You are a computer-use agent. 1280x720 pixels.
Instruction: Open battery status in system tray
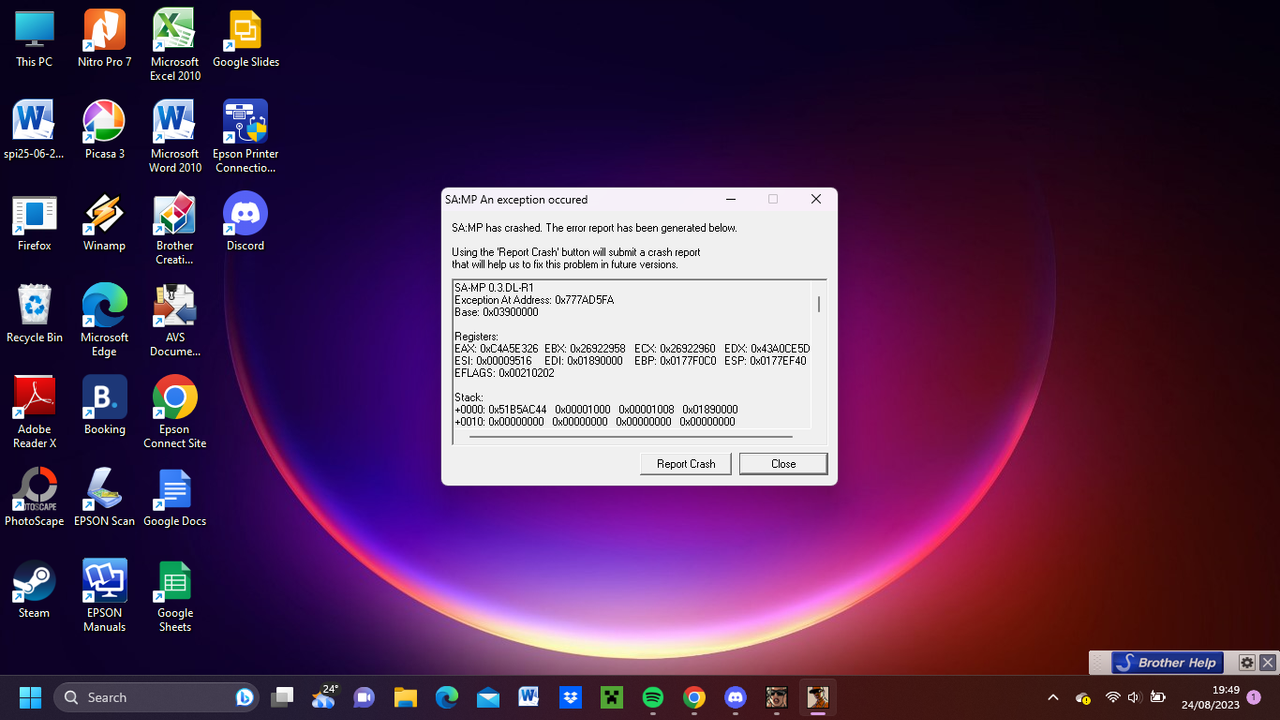[1158, 697]
